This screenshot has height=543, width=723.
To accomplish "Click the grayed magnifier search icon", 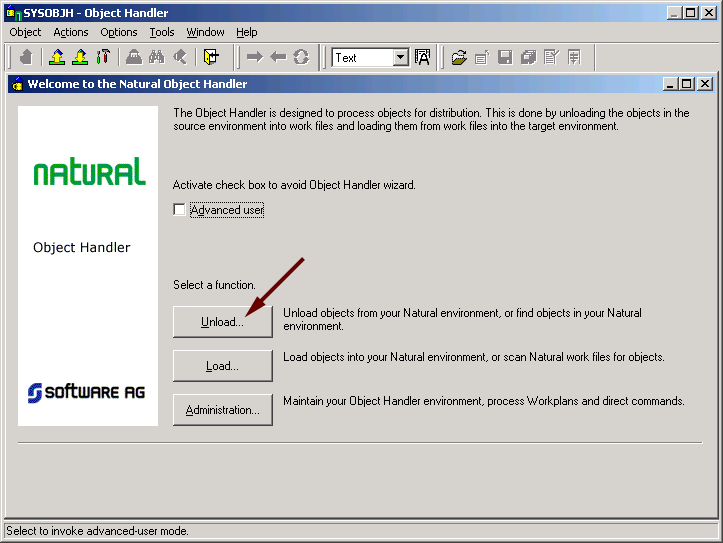I will 180,58.
